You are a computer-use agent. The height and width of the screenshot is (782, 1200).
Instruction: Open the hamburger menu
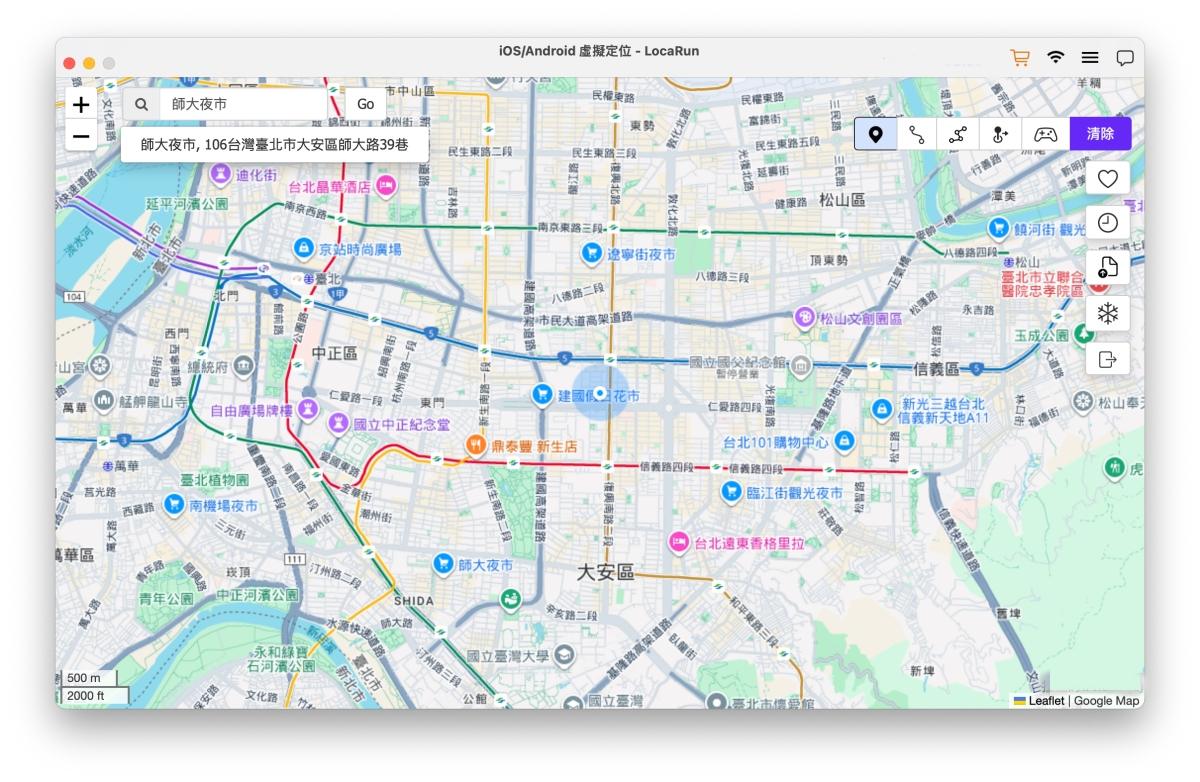click(1090, 58)
